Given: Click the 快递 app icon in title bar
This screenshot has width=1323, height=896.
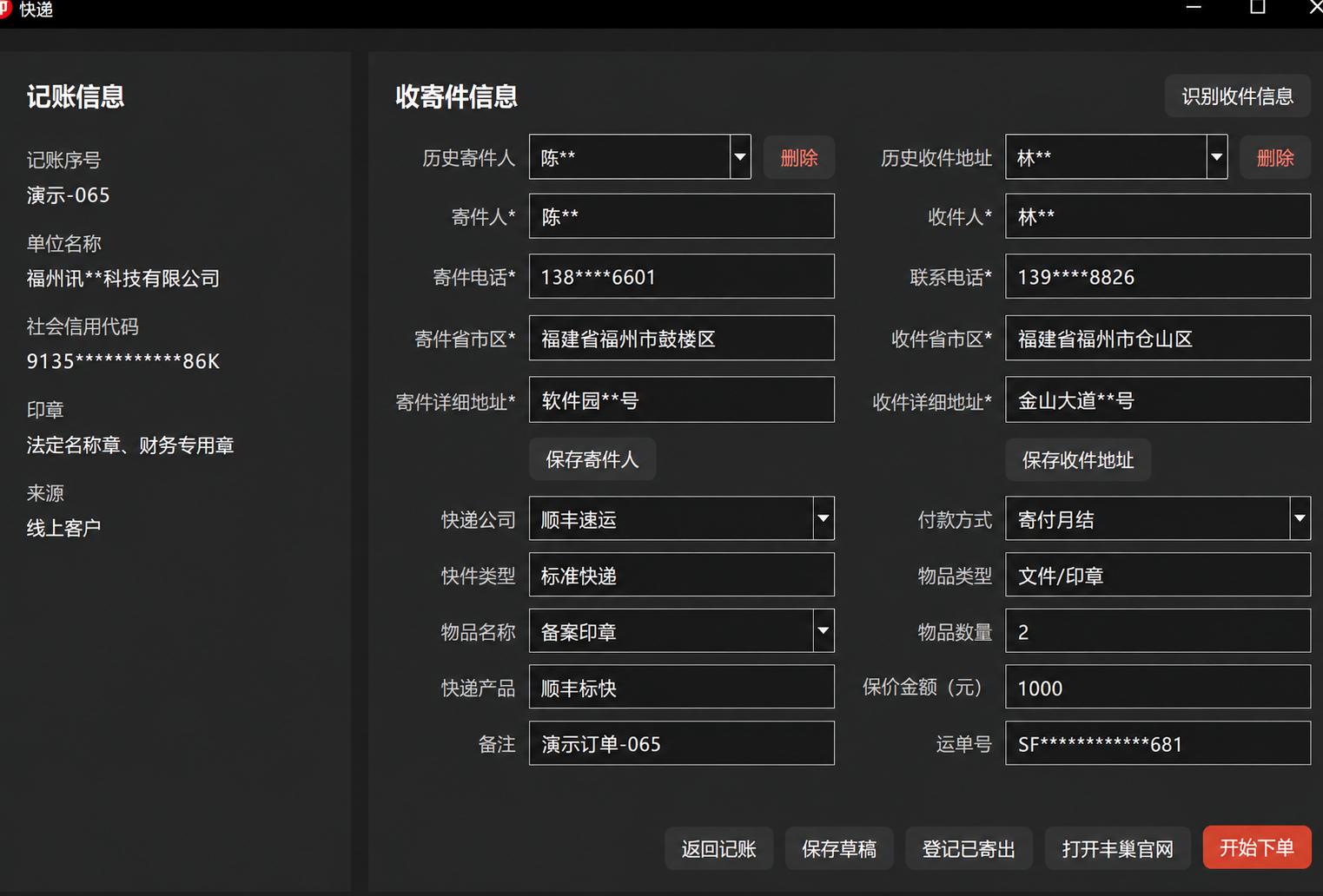Looking at the screenshot, I should [x=4, y=10].
